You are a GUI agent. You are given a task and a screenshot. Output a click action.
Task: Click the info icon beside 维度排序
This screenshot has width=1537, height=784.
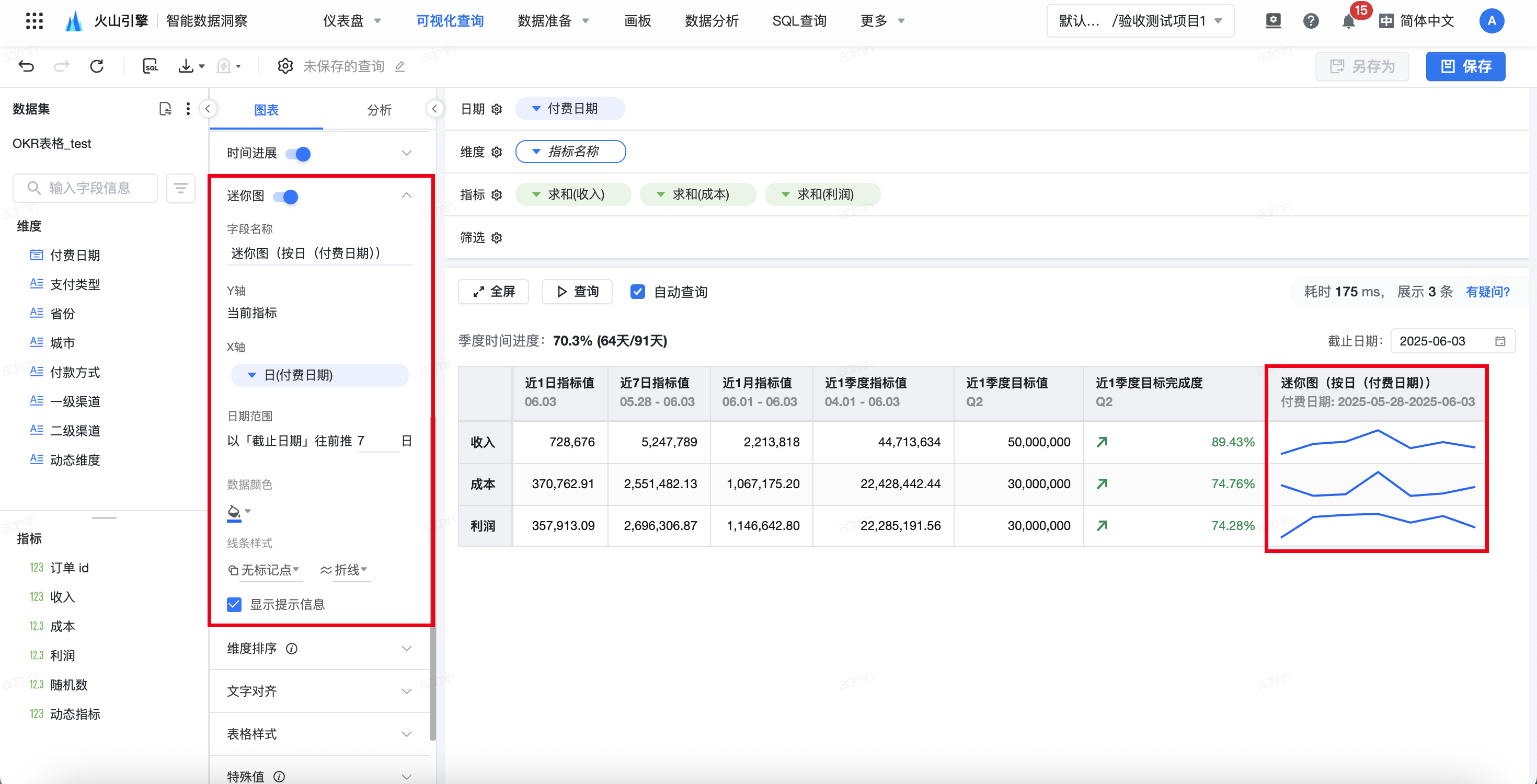(292, 649)
